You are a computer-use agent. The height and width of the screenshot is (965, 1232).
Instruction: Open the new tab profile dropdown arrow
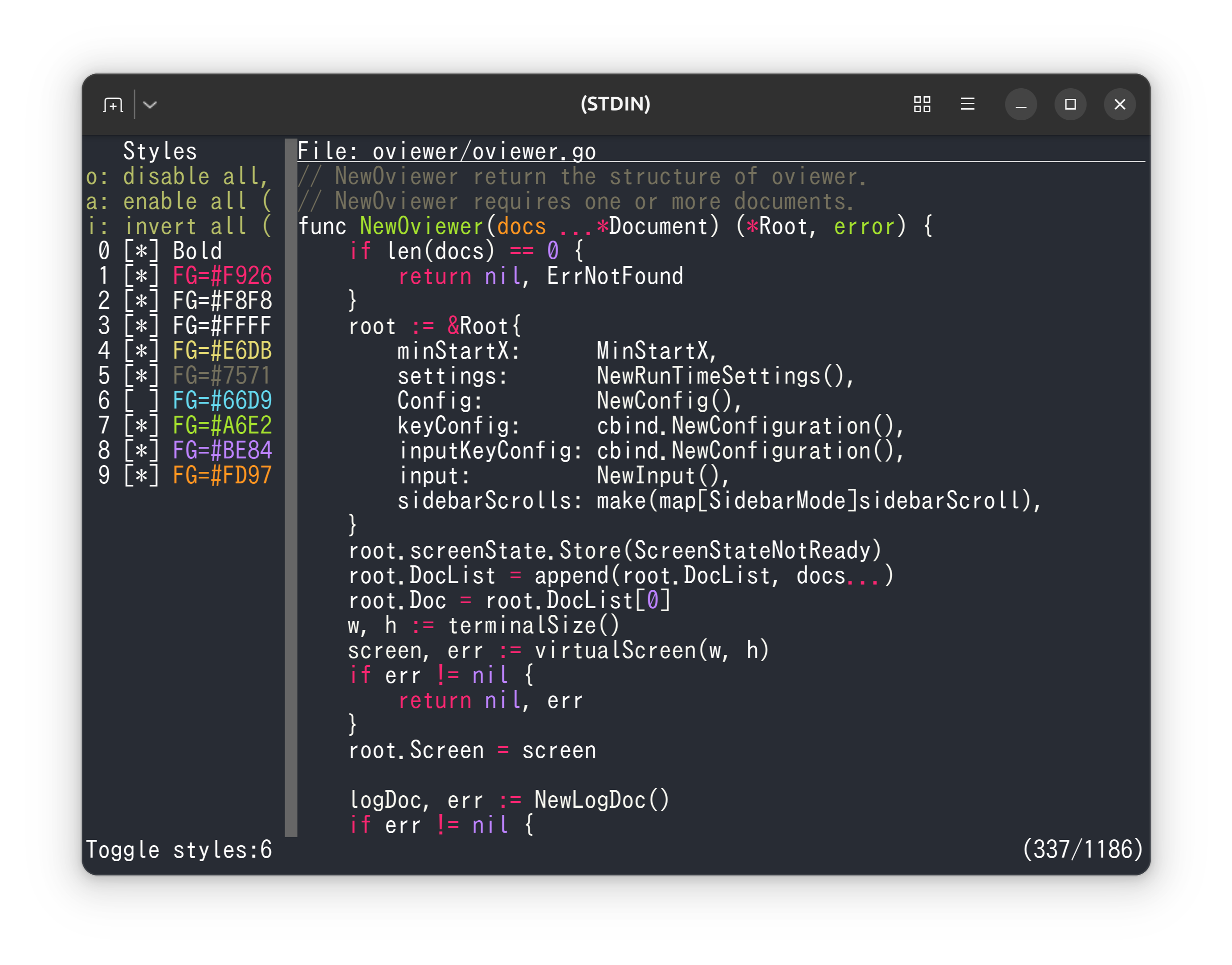pyautogui.click(x=150, y=105)
